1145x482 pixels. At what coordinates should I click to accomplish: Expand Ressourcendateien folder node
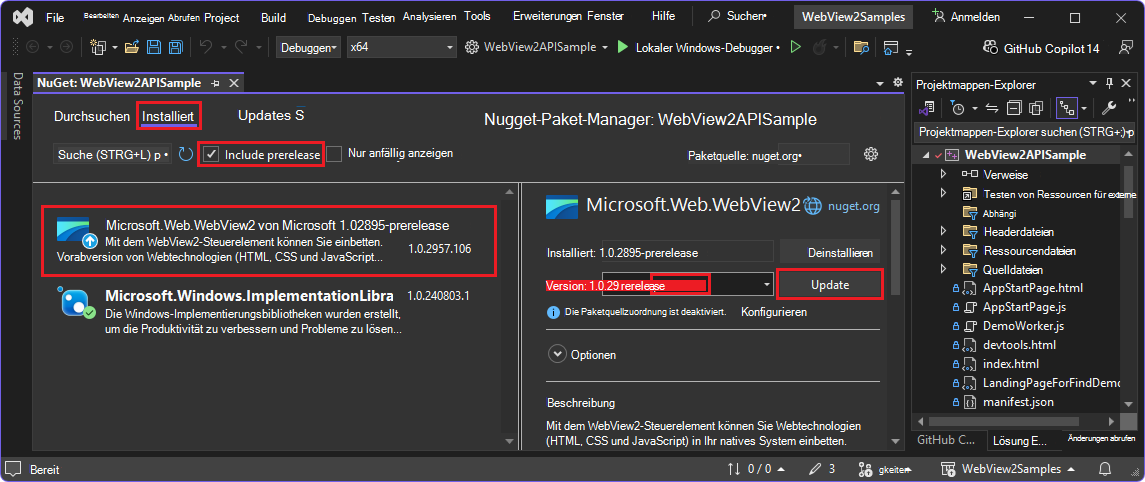(x=943, y=250)
